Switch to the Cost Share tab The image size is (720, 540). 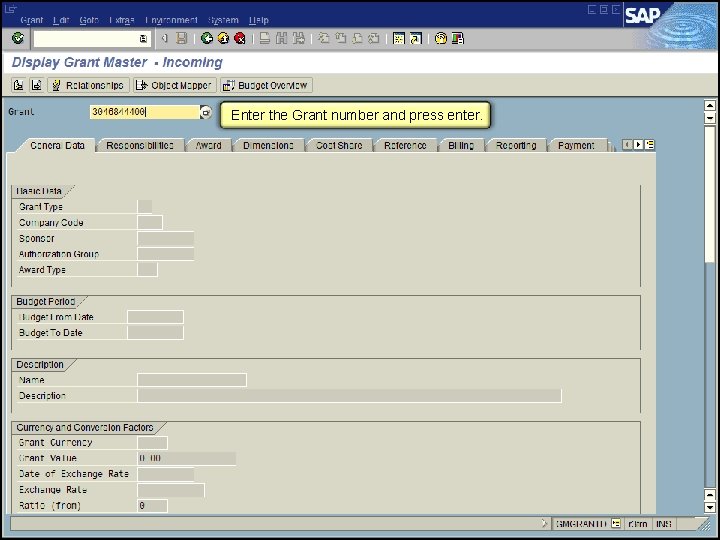click(x=339, y=146)
